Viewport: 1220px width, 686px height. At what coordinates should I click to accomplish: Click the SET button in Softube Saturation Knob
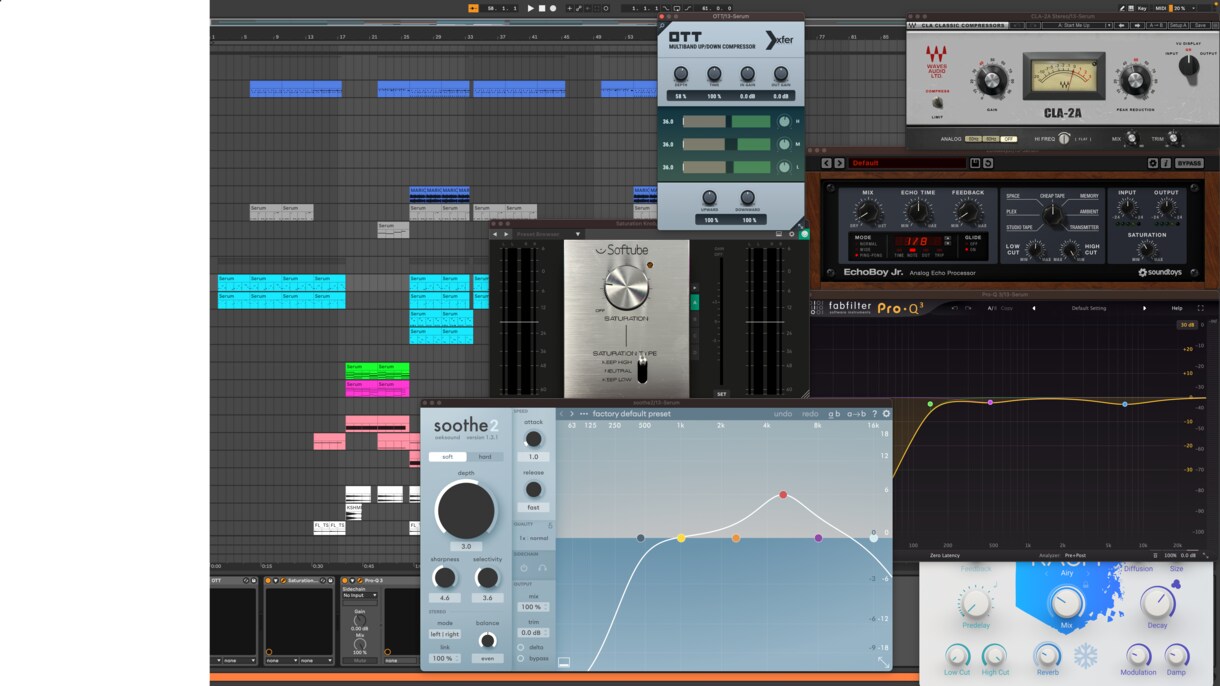[x=721, y=394]
